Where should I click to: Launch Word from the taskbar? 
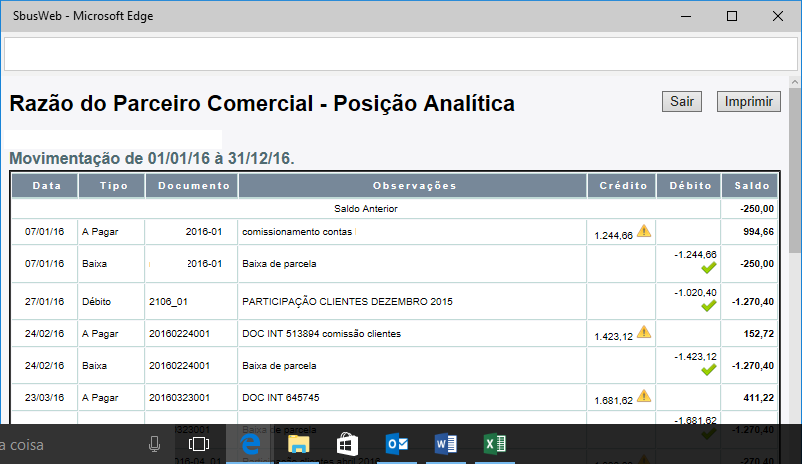click(x=445, y=443)
